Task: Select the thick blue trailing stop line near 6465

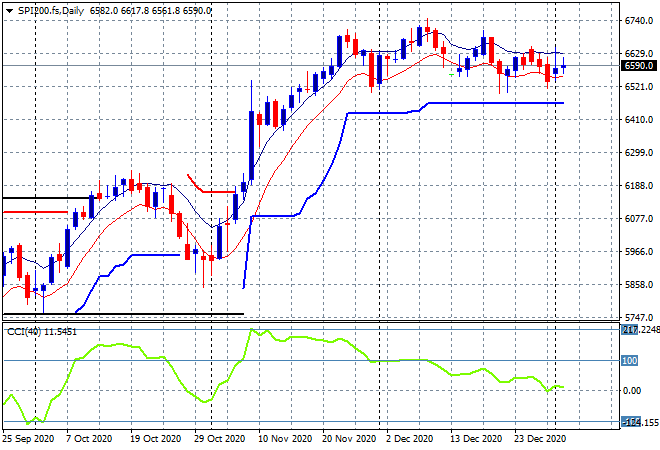Action: pyautogui.click(x=497, y=103)
